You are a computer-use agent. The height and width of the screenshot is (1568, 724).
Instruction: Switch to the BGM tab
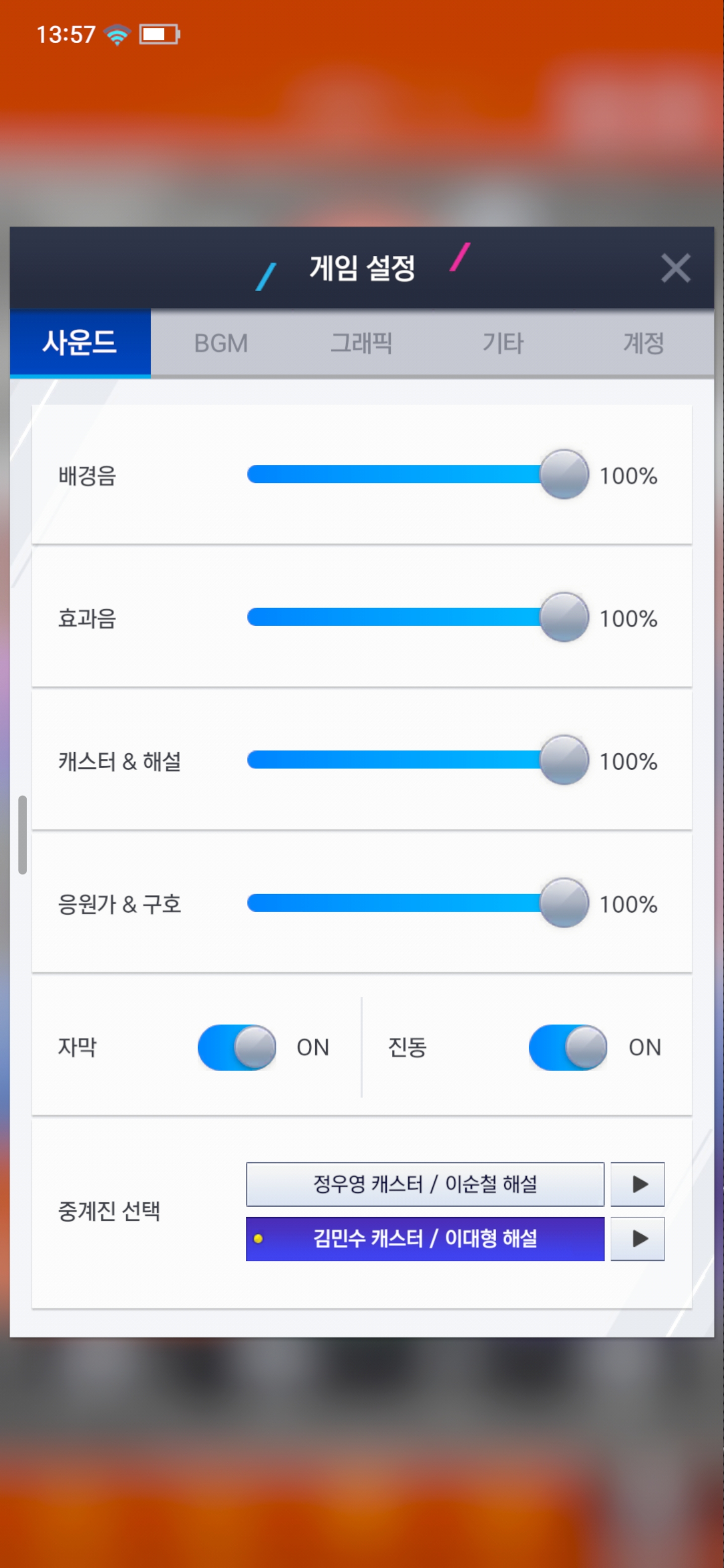220,343
